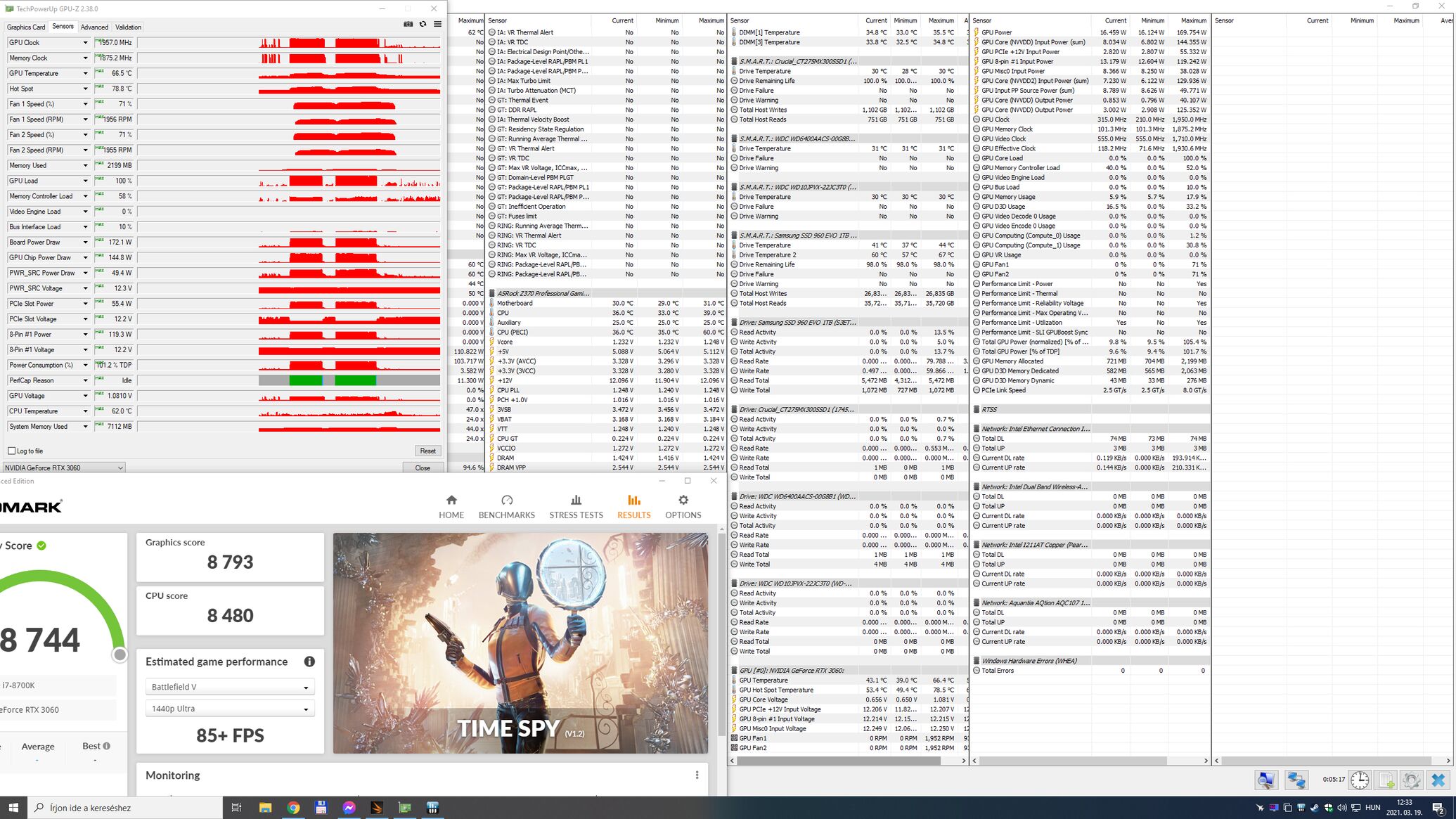1456x819 pixels.
Task: Select the GPU Power sensor row in HWiNFO
Action: click(1090, 32)
